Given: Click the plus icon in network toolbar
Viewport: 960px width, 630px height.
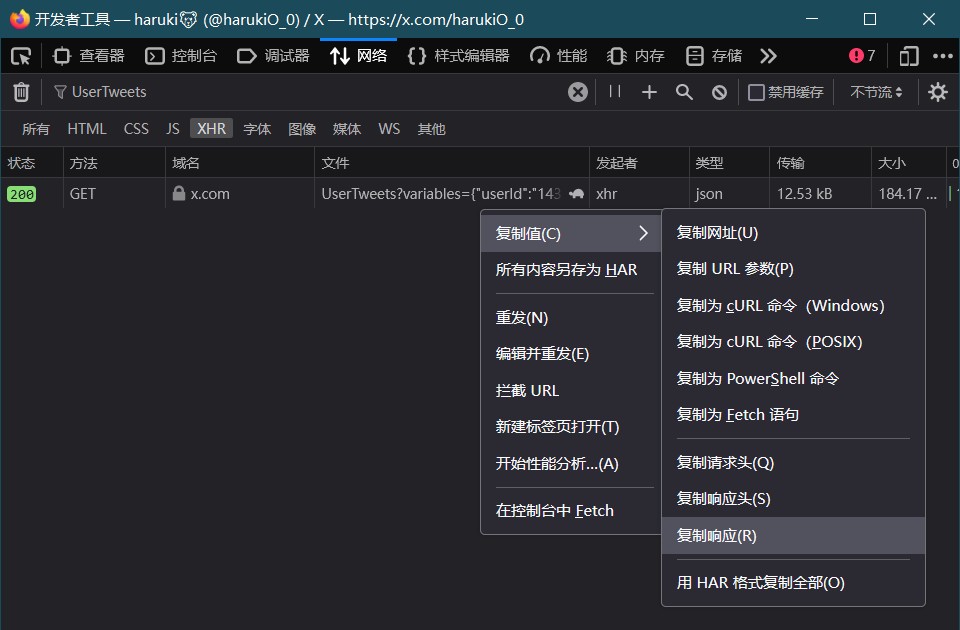Looking at the screenshot, I should pyautogui.click(x=649, y=92).
